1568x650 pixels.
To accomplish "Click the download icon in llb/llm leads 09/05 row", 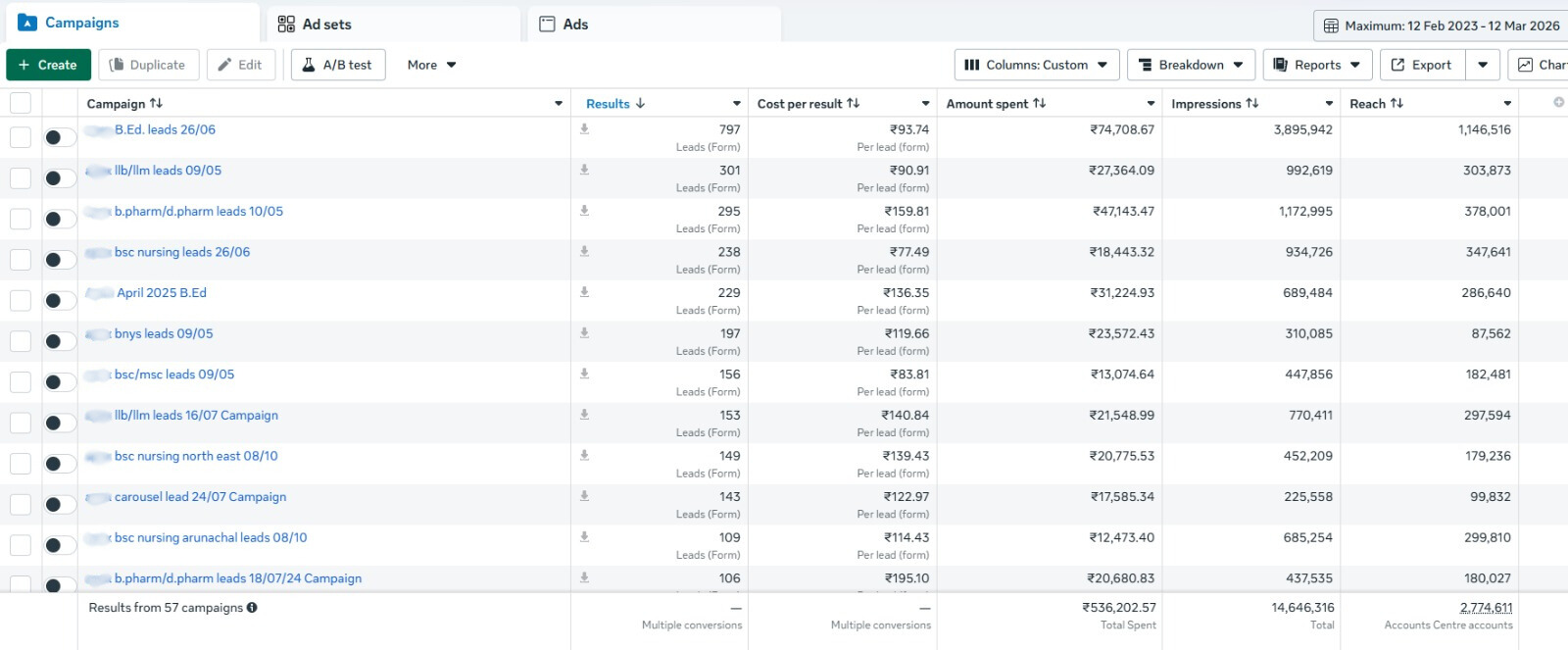I will tap(584, 170).
